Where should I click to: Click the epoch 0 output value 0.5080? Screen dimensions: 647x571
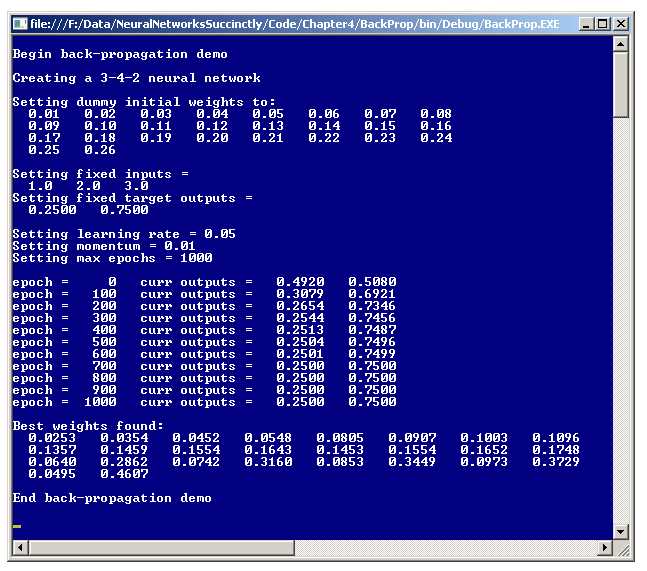[372, 282]
